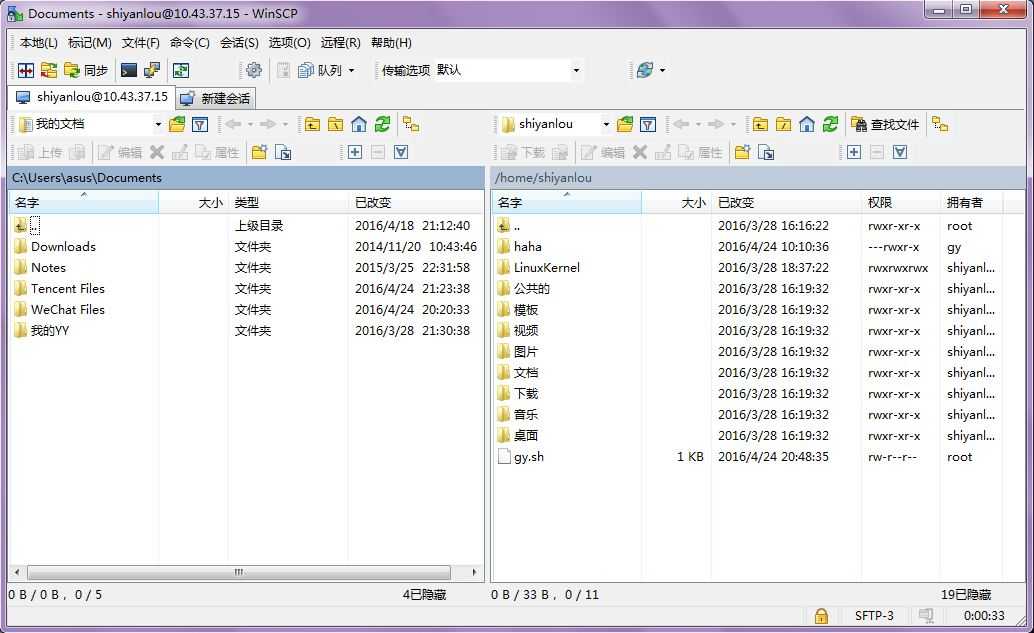Expand the globe session icon dropdown
The height and width of the screenshot is (633, 1034).
point(663,70)
